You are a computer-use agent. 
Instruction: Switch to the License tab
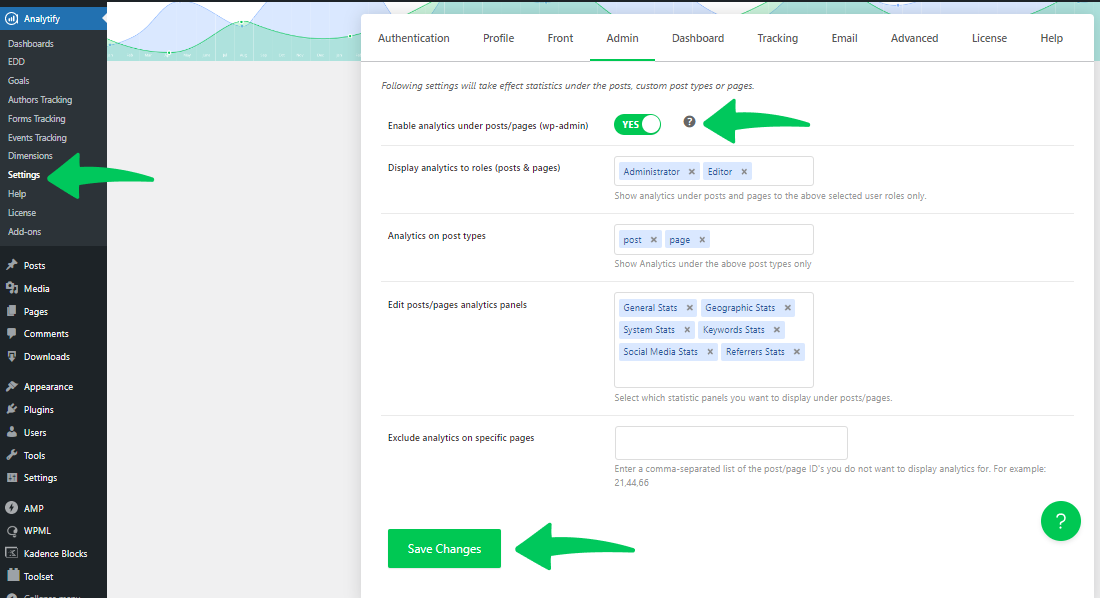989,38
